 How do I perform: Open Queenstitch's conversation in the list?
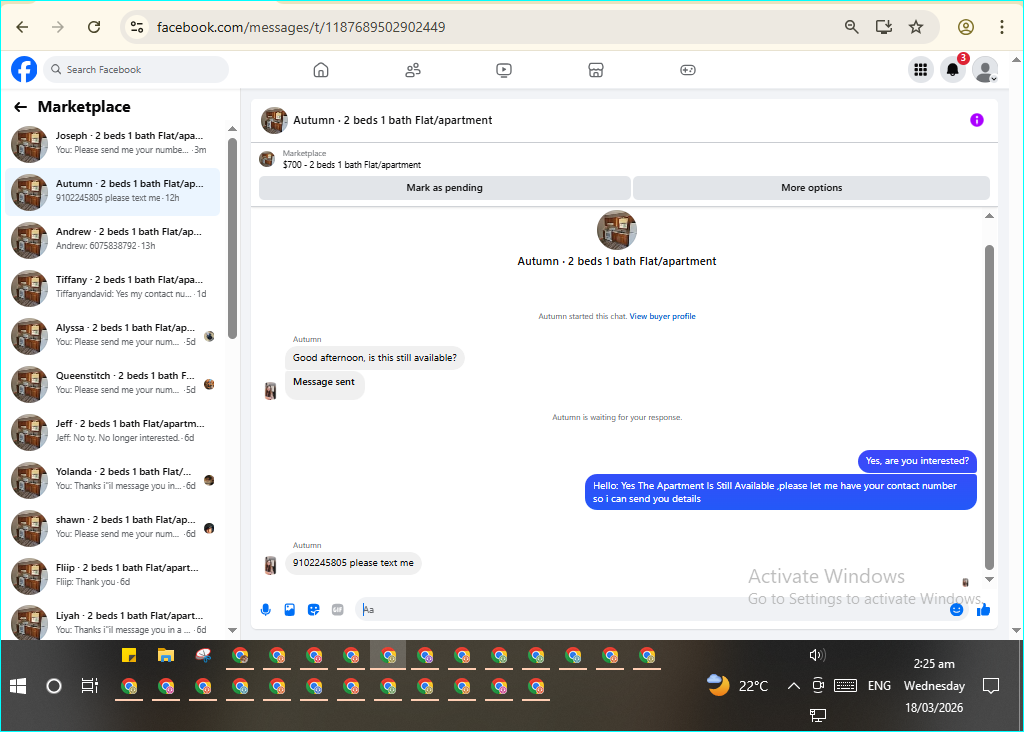(112, 384)
